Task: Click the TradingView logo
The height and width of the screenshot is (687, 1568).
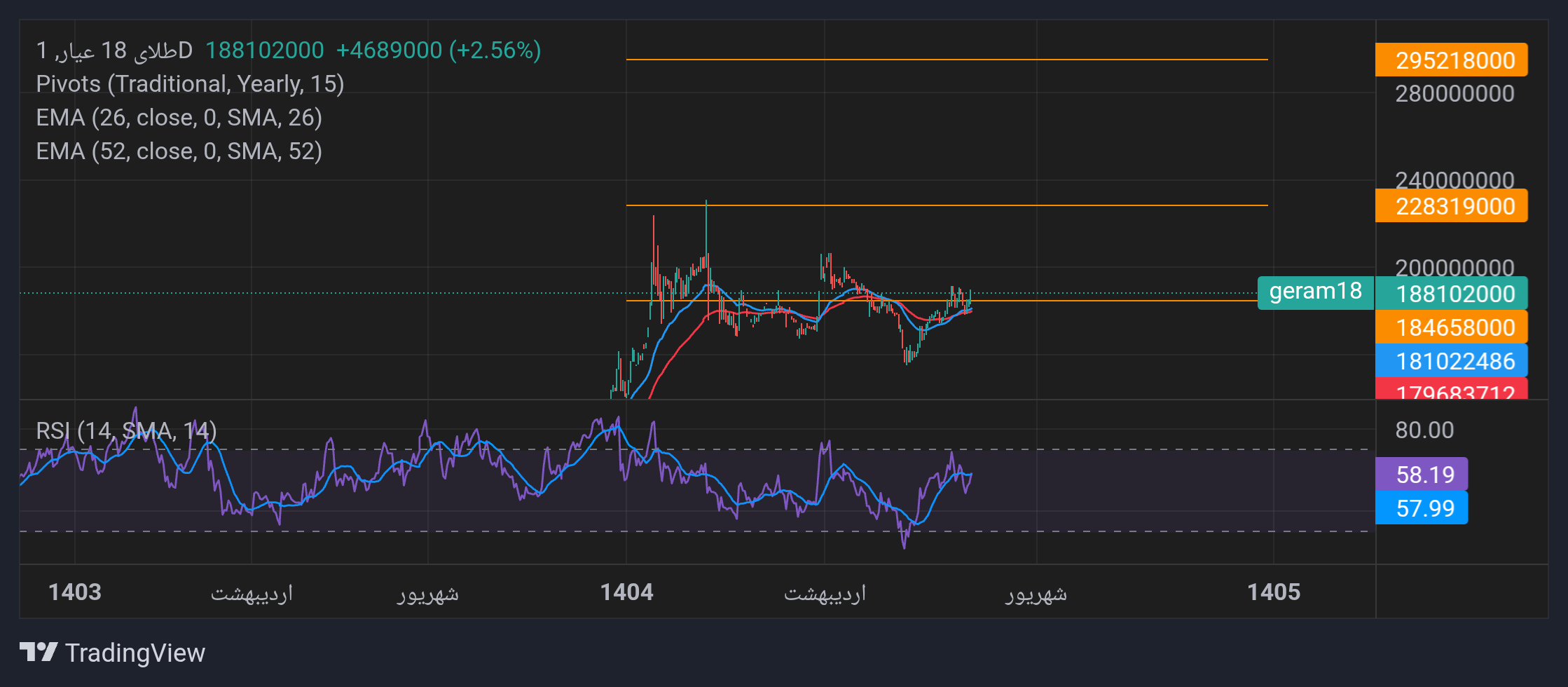Action: click(x=39, y=652)
